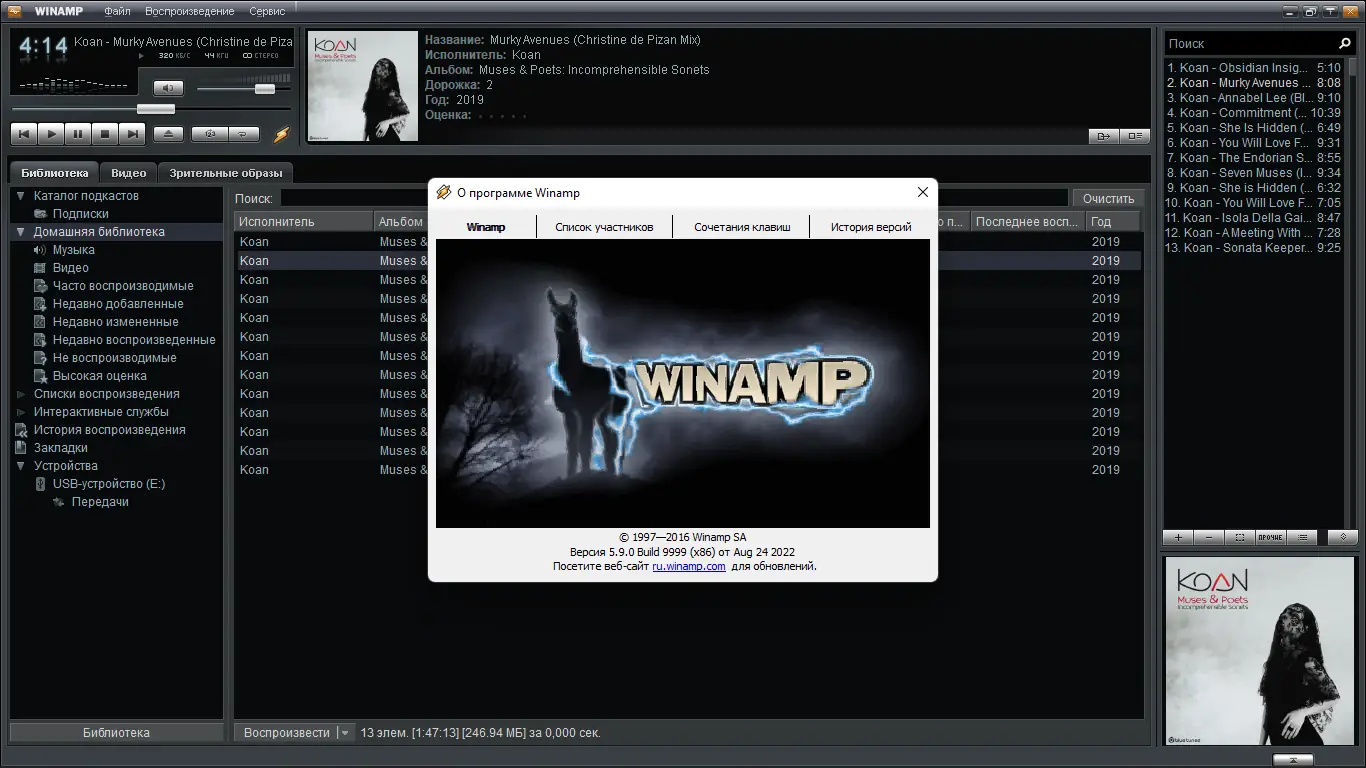
Task: Adjust the volume slider
Action: point(265,89)
